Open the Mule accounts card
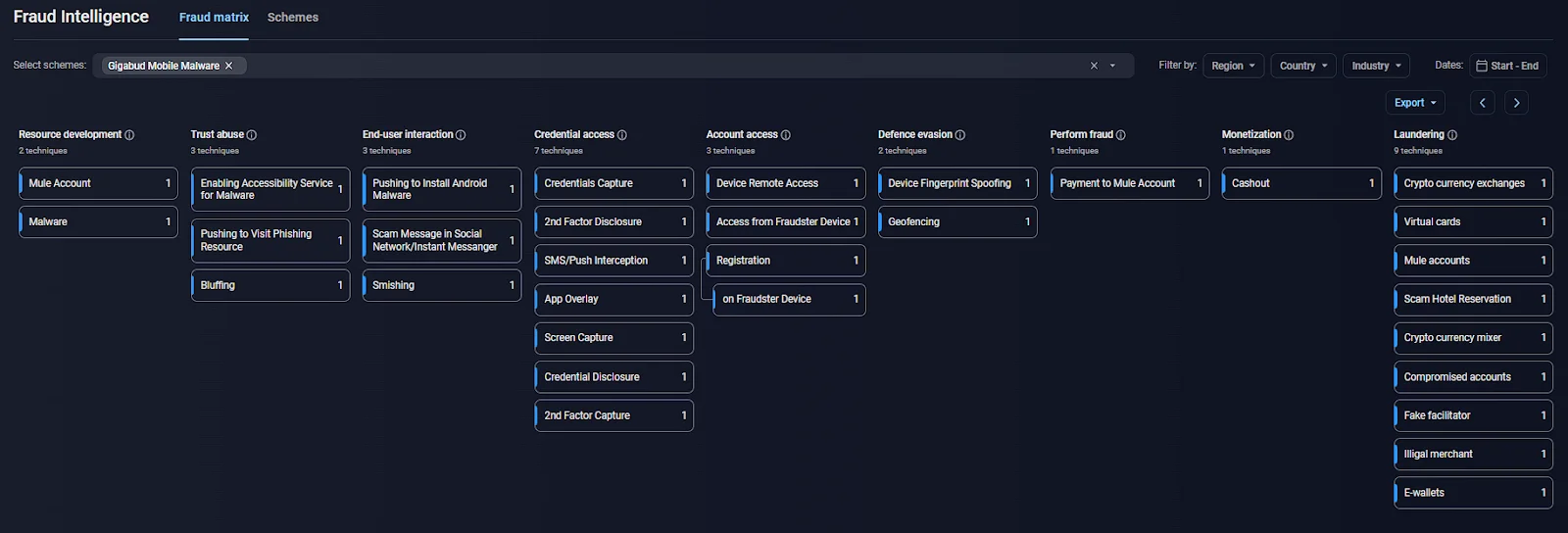Viewport: 1568px width, 533px height. [1473, 261]
